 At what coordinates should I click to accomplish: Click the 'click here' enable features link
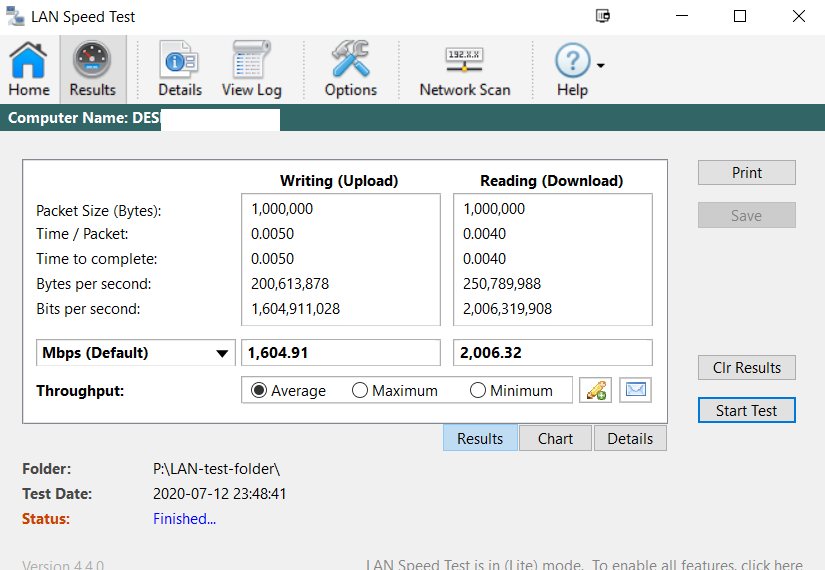[772, 564]
